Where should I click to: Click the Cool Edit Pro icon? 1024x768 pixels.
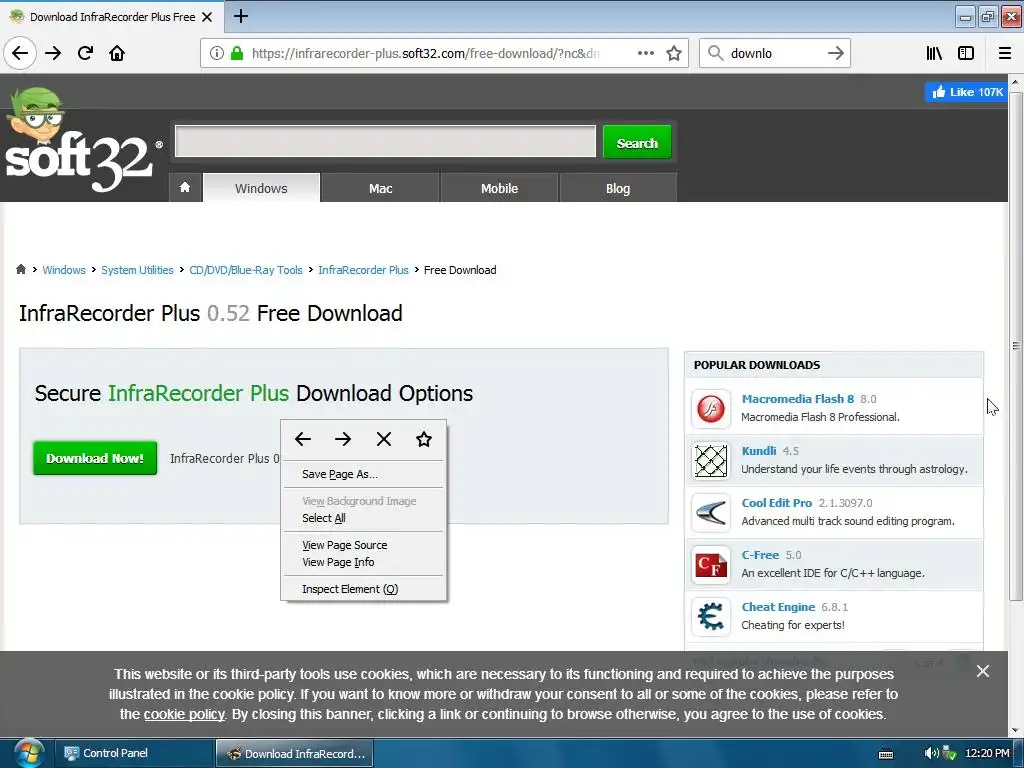coord(711,513)
